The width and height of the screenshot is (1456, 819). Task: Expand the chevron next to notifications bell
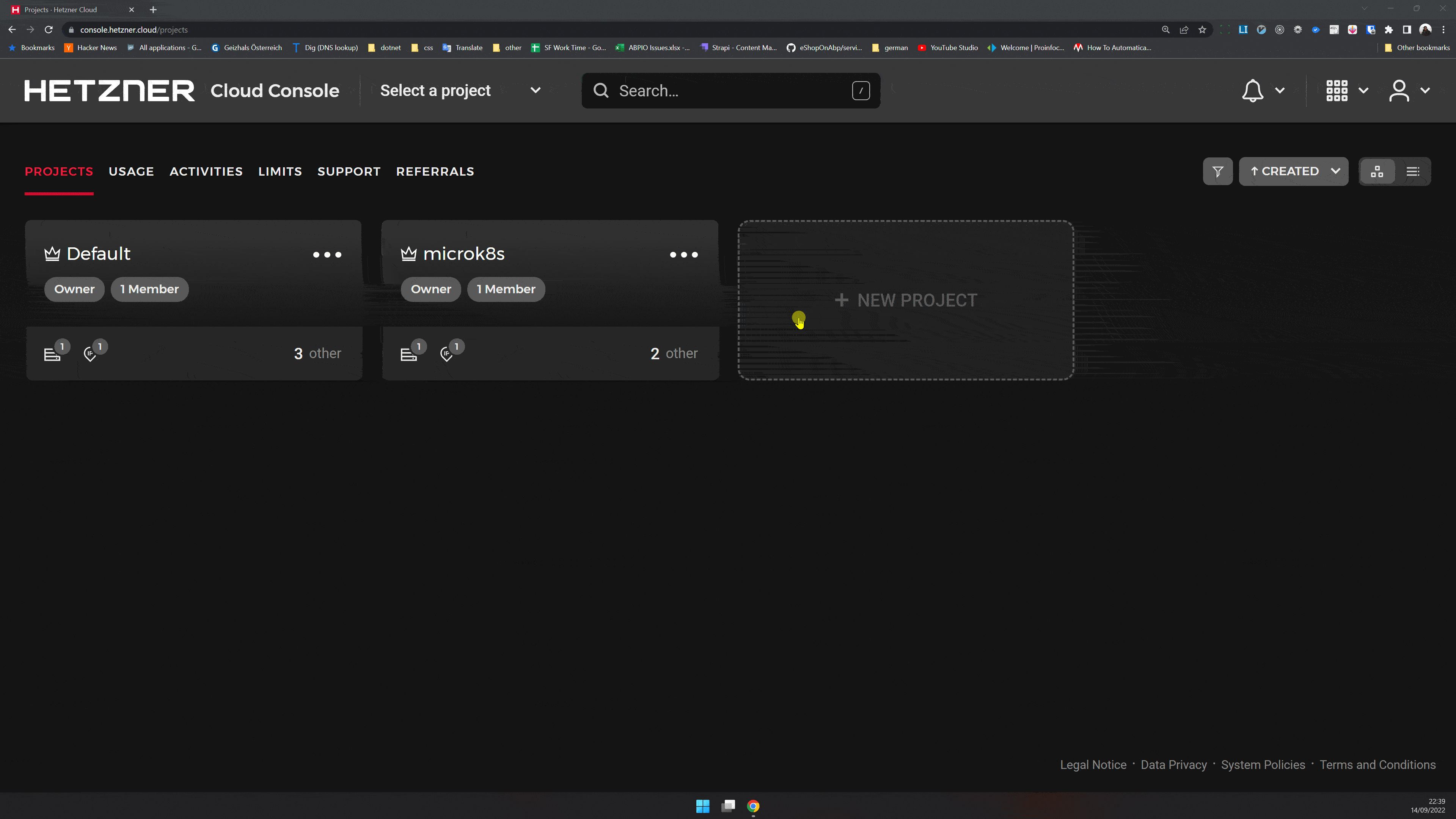(x=1280, y=90)
